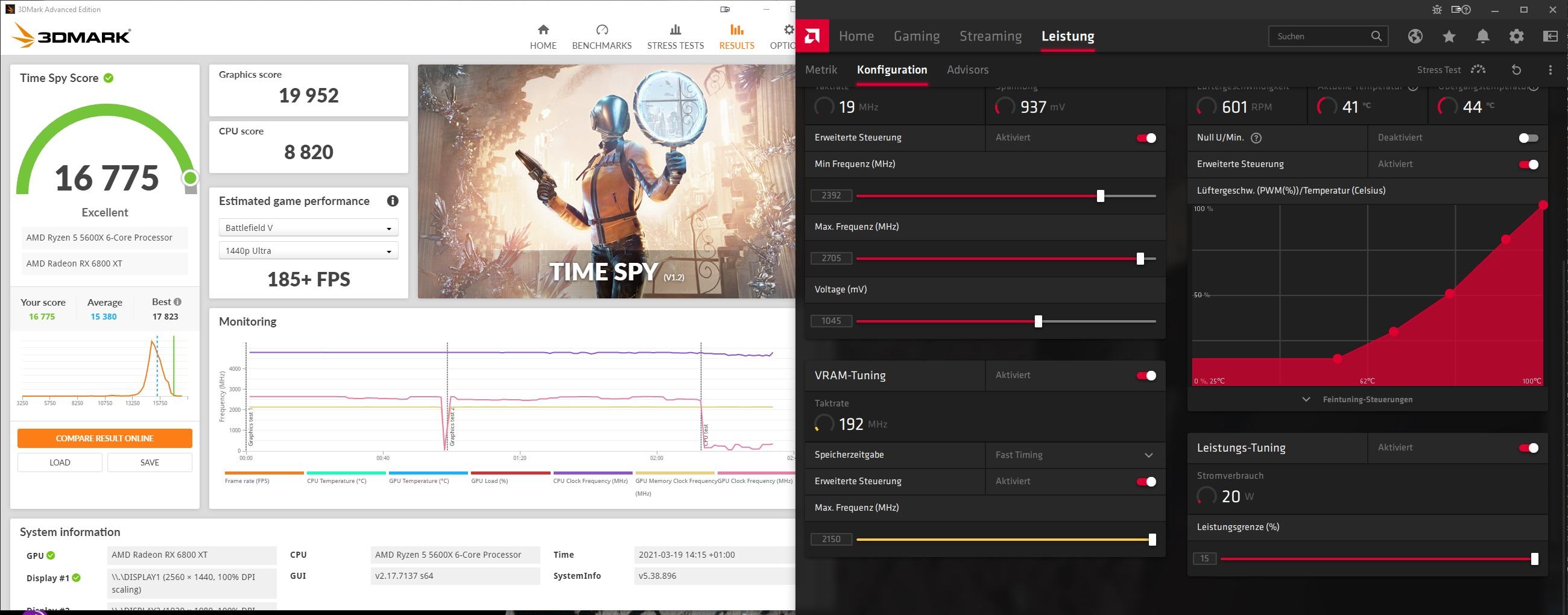The image size is (1568, 615).
Task: Toggle VRAM-Tuning switch
Action: pyautogui.click(x=1146, y=375)
